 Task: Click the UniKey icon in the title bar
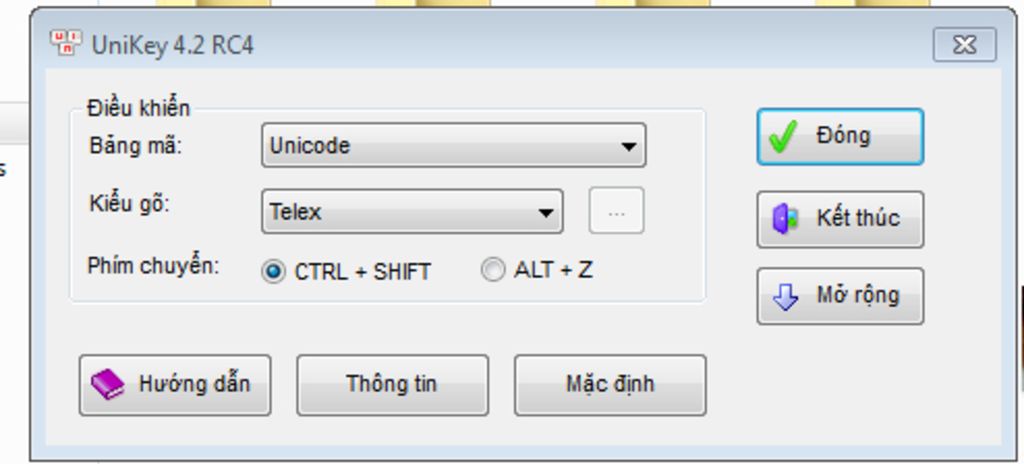[66, 44]
